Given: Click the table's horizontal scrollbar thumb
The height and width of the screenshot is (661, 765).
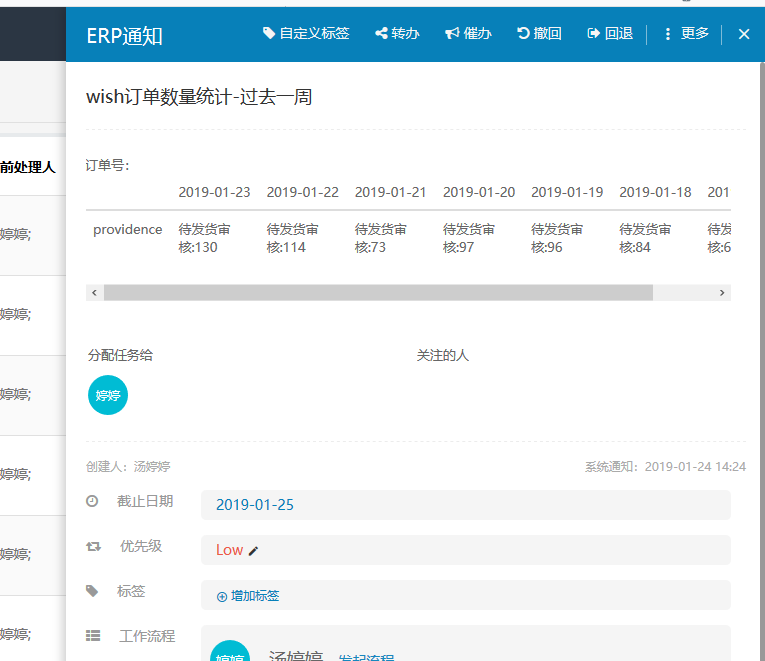Looking at the screenshot, I should 378,293.
